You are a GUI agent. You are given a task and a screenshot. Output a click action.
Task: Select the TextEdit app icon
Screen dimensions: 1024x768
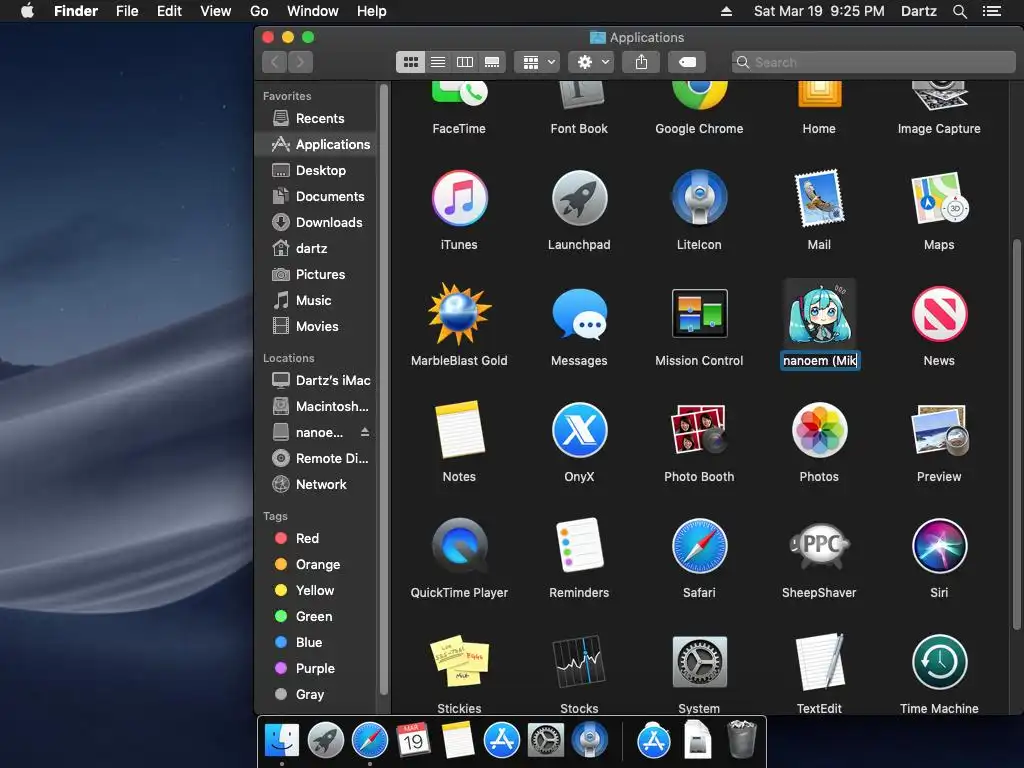pyautogui.click(x=819, y=661)
